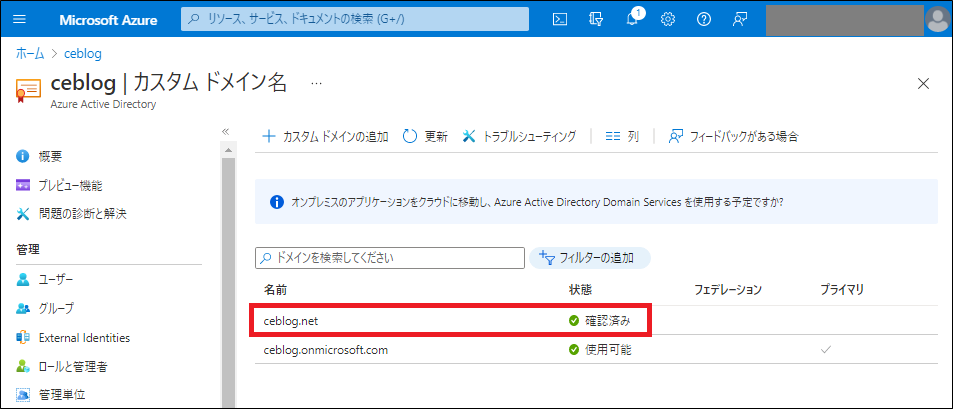This screenshot has height=409, width=953.
Task: Open トラブルシューティング in the toolbar
Action: (x=519, y=136)
